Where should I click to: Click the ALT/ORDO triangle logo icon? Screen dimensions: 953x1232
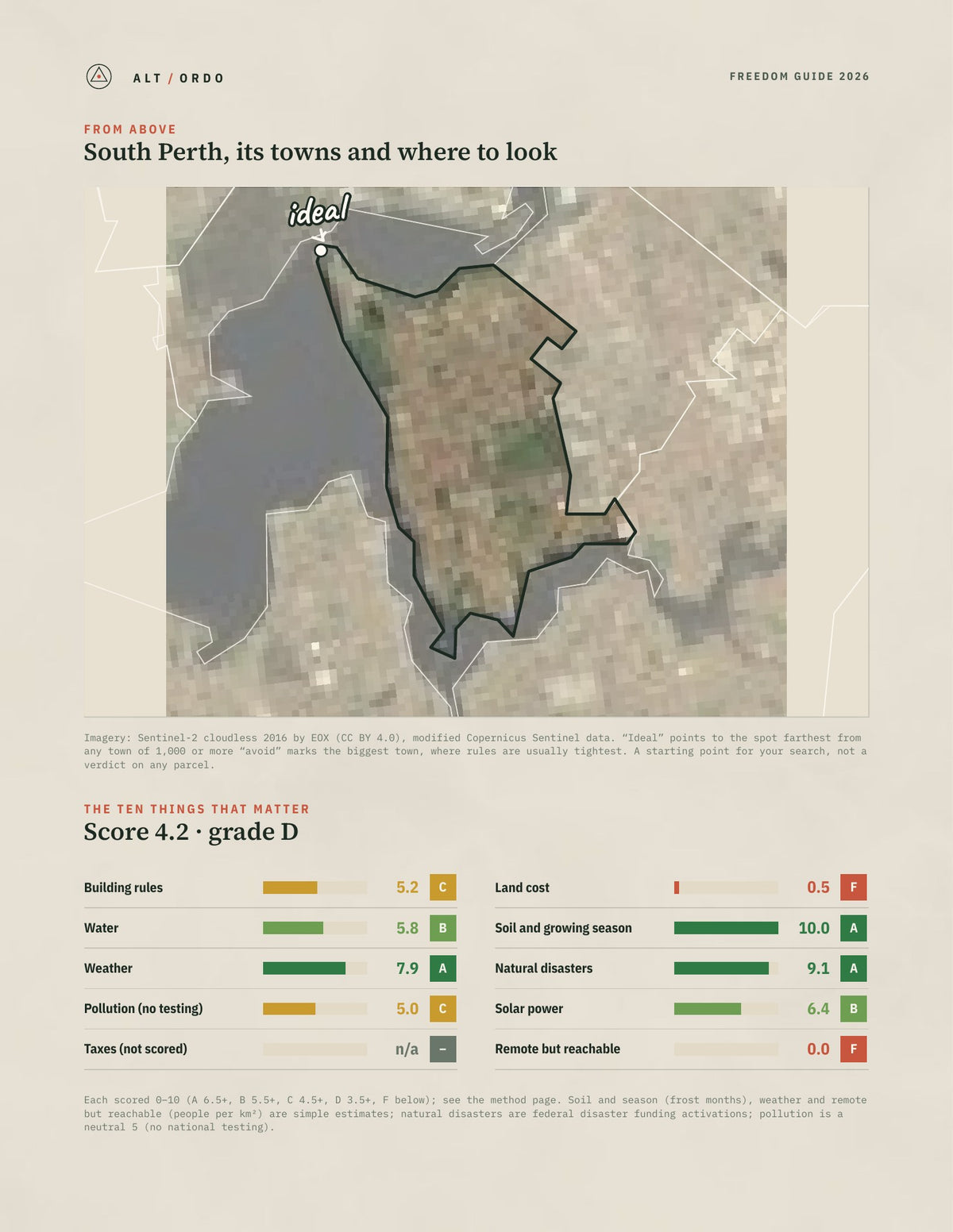click(x=98, y=76)
